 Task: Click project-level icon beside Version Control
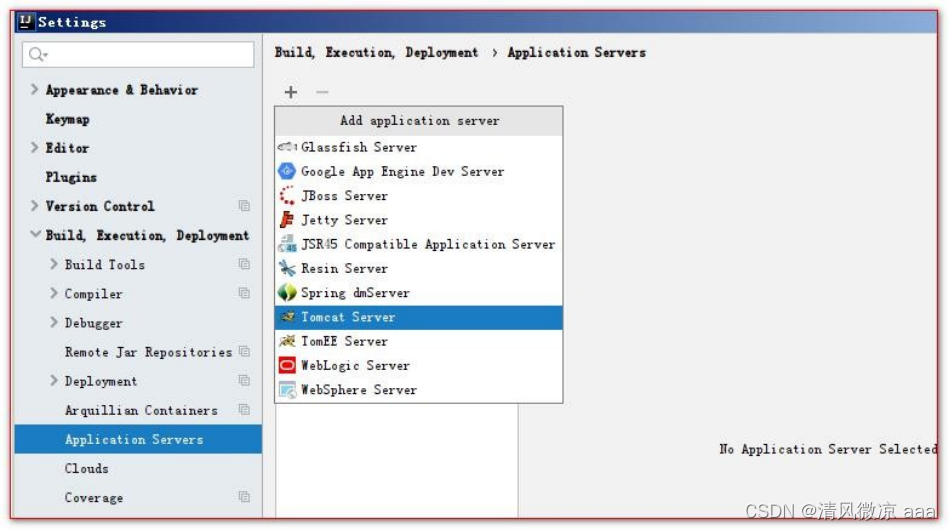244,206
